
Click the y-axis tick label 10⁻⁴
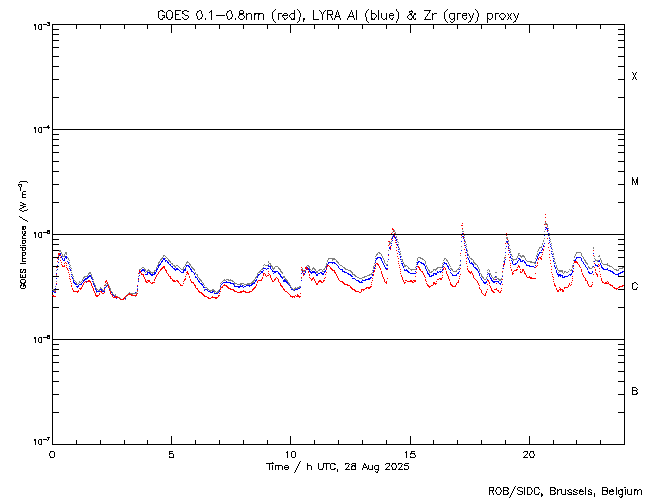pyautogui.click(x=37, y=130)
